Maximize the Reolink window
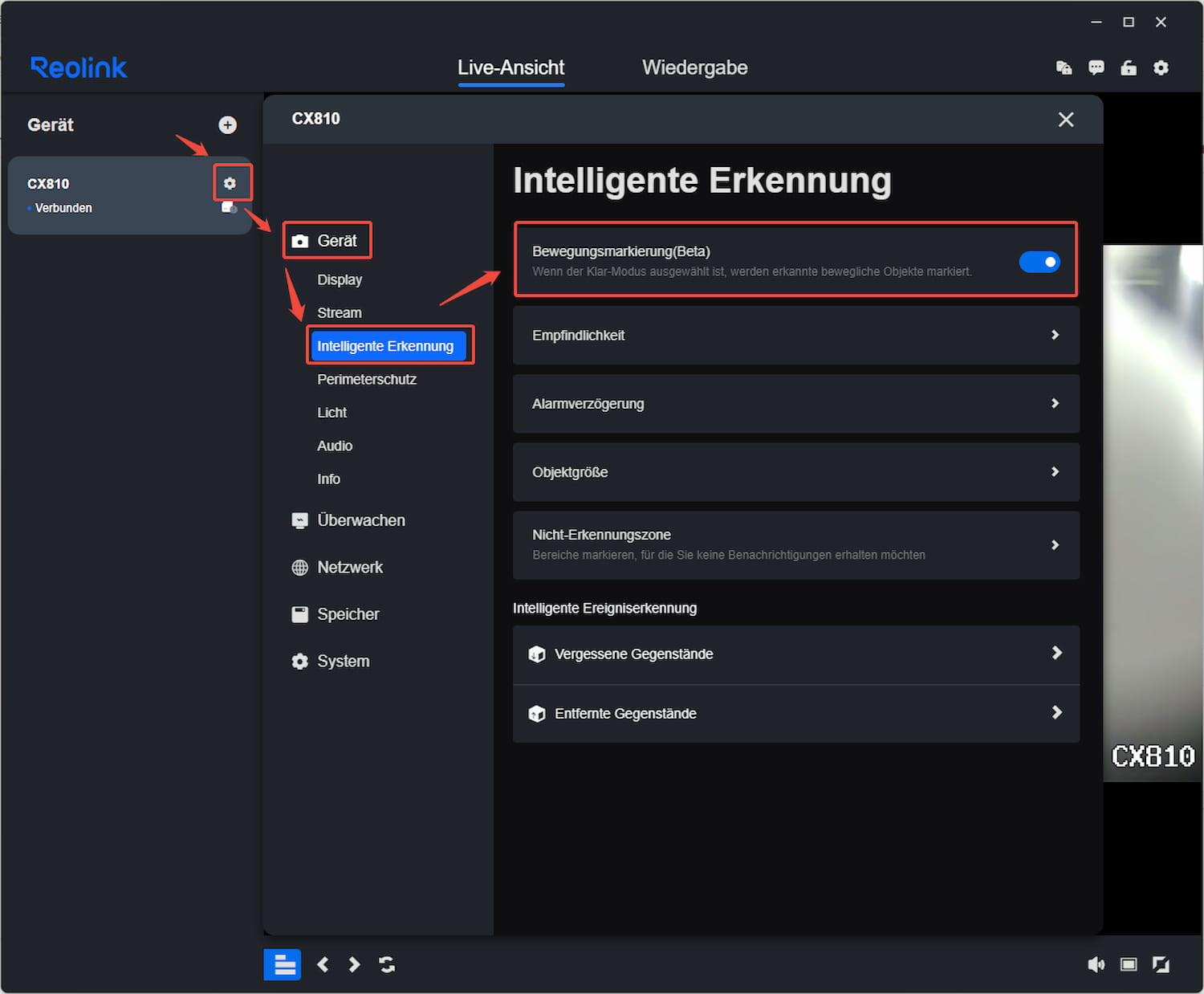 (1129, 22)
